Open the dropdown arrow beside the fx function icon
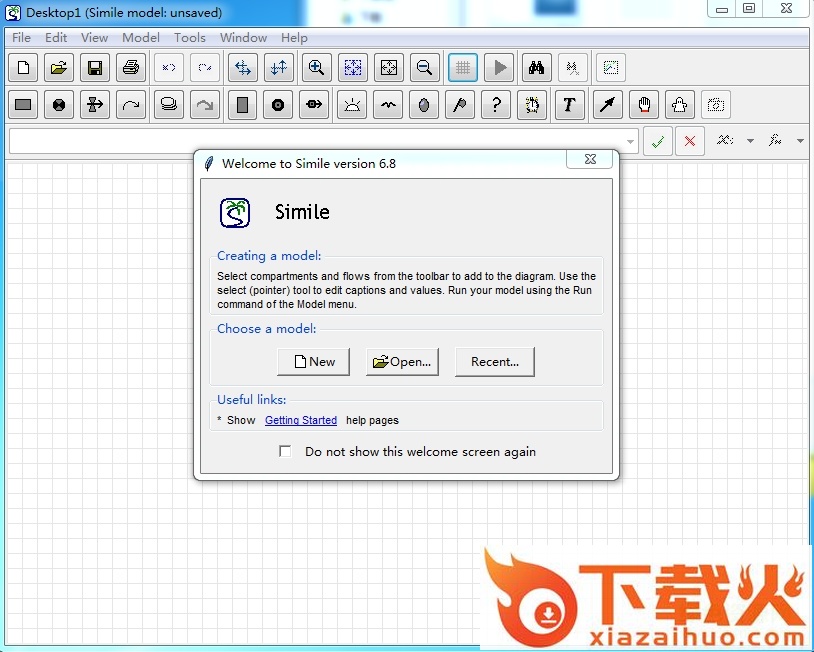The height and width of the screenshot is (652, 814). (799, 141)
